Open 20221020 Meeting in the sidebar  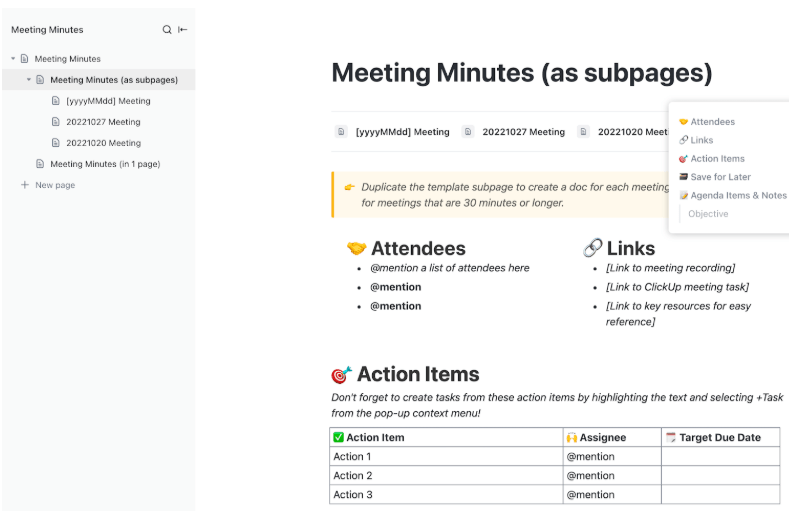103,143
